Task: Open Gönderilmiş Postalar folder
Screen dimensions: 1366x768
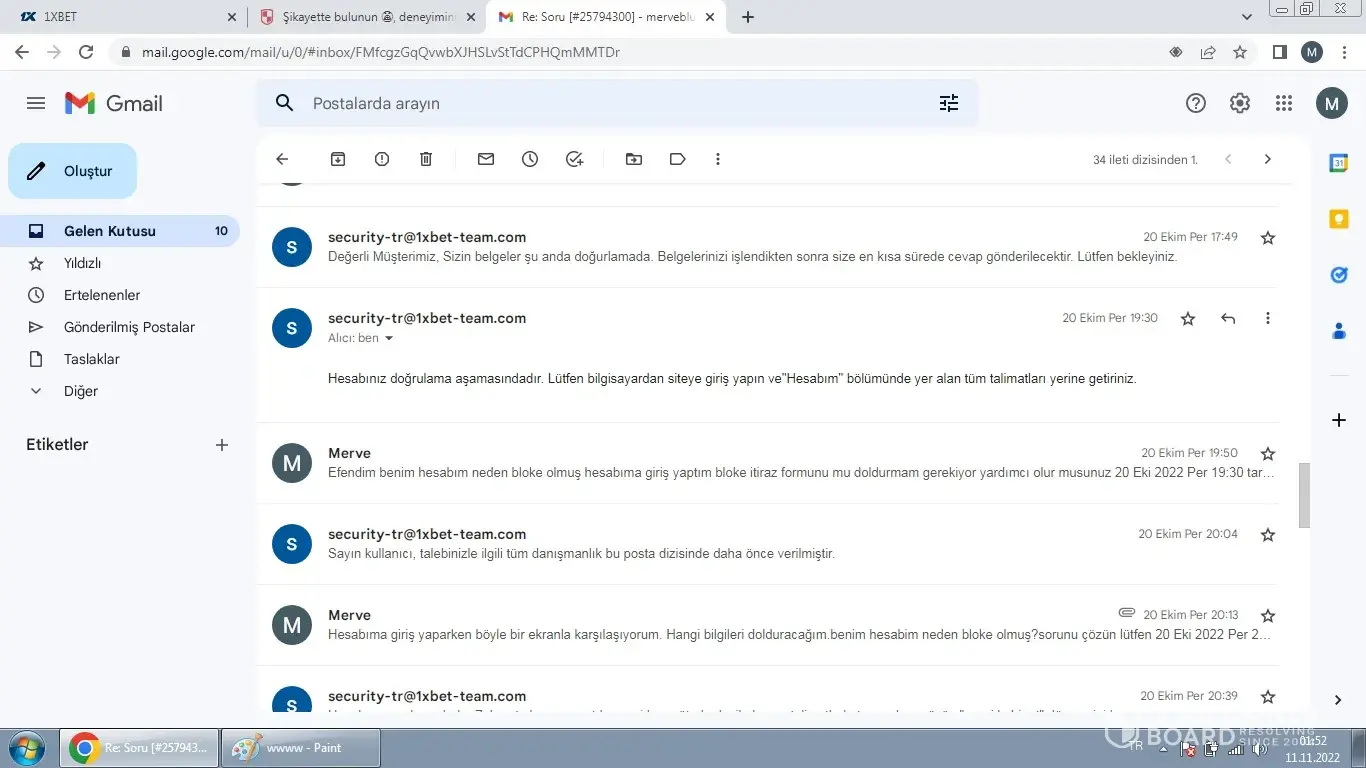Action: coord(129,327)
